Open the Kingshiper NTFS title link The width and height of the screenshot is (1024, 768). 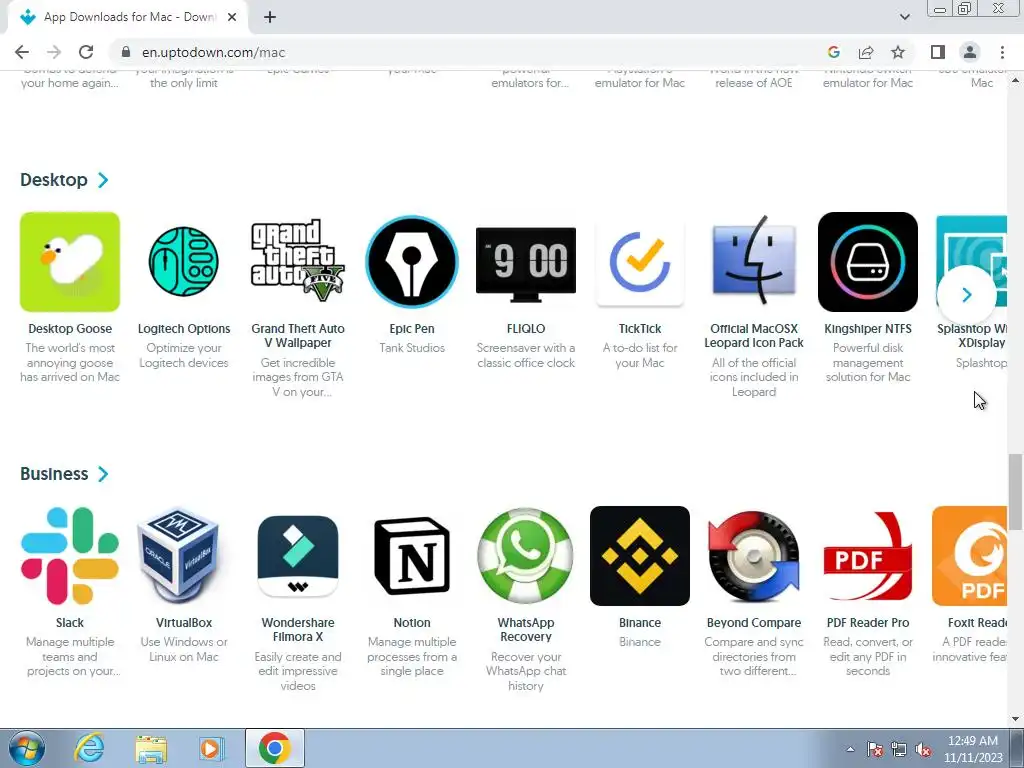868,329
